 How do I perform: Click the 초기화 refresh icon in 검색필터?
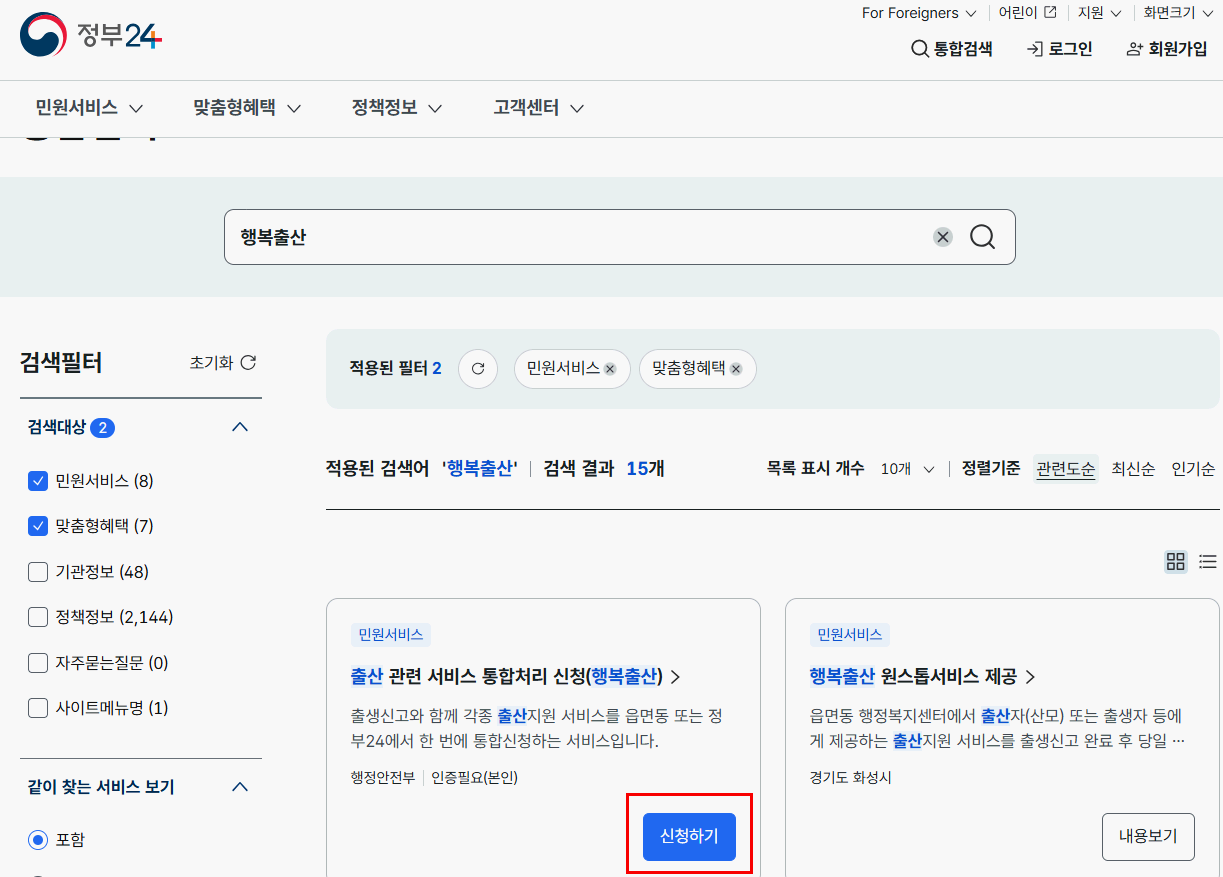[250, 363]
